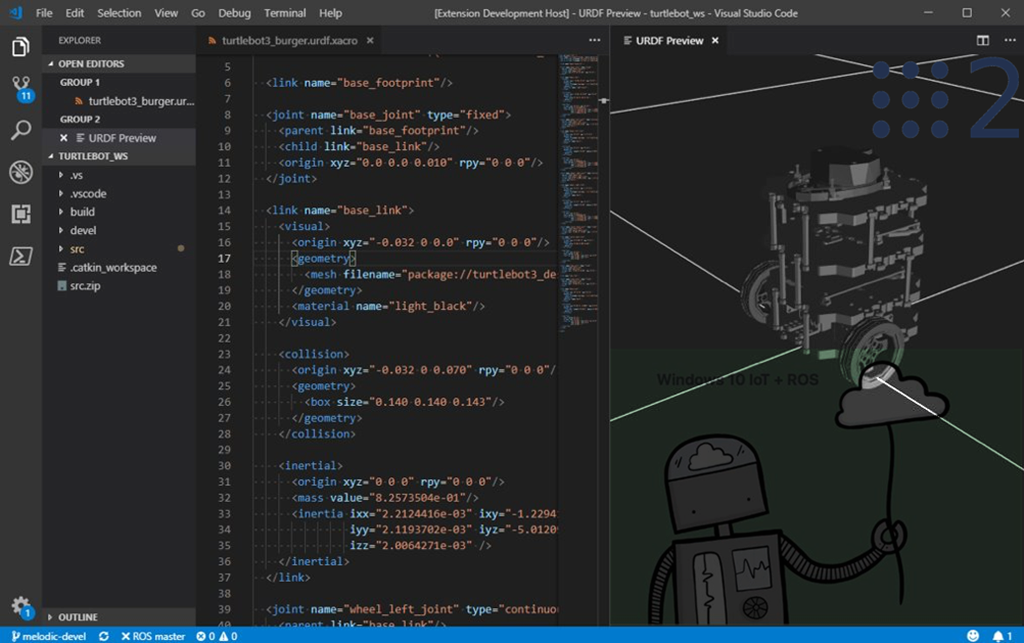
Task: Open errors and warnings count
Action: tap(217, 636)
